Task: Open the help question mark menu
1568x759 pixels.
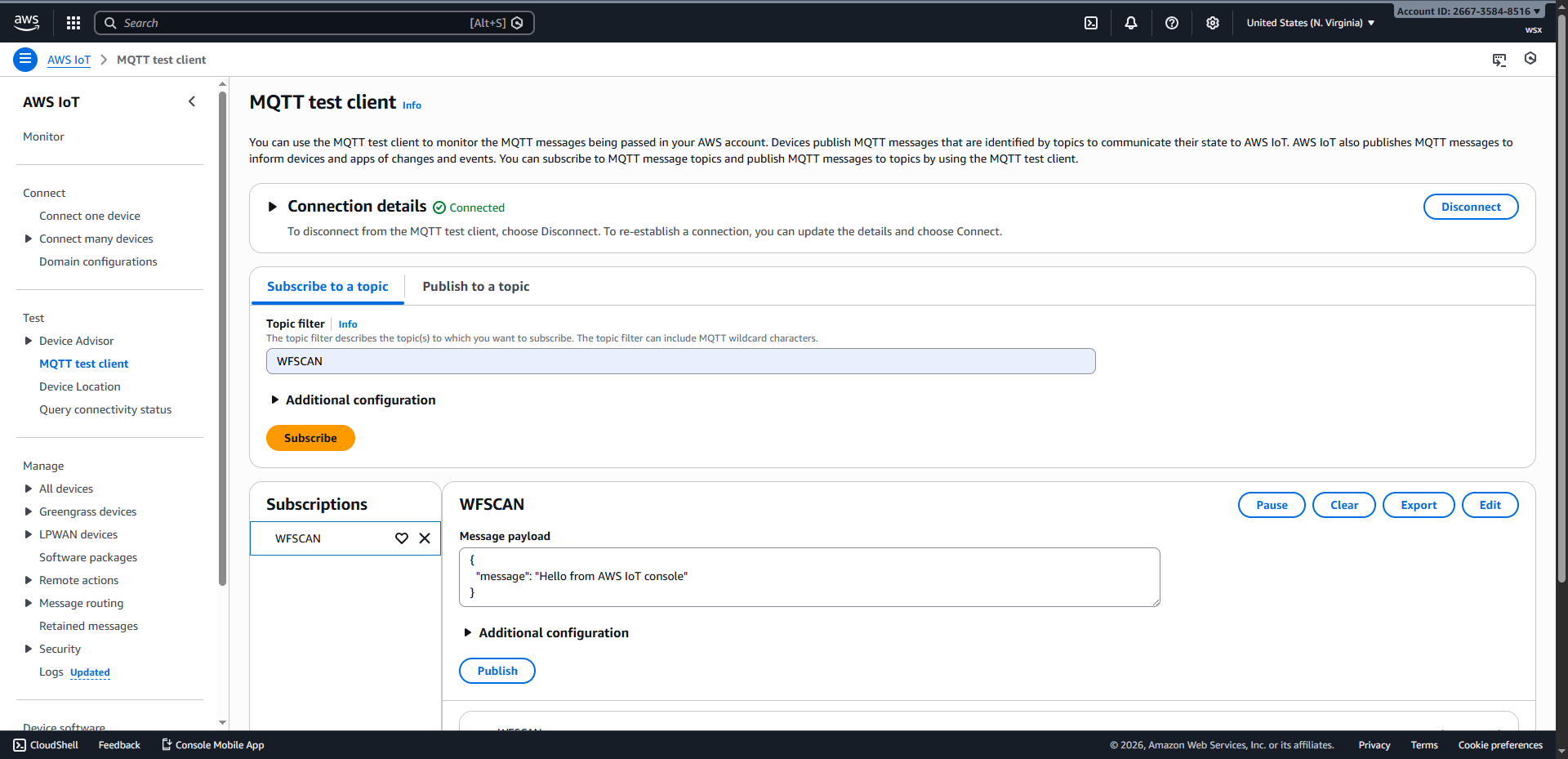Action: (1172, 23)
